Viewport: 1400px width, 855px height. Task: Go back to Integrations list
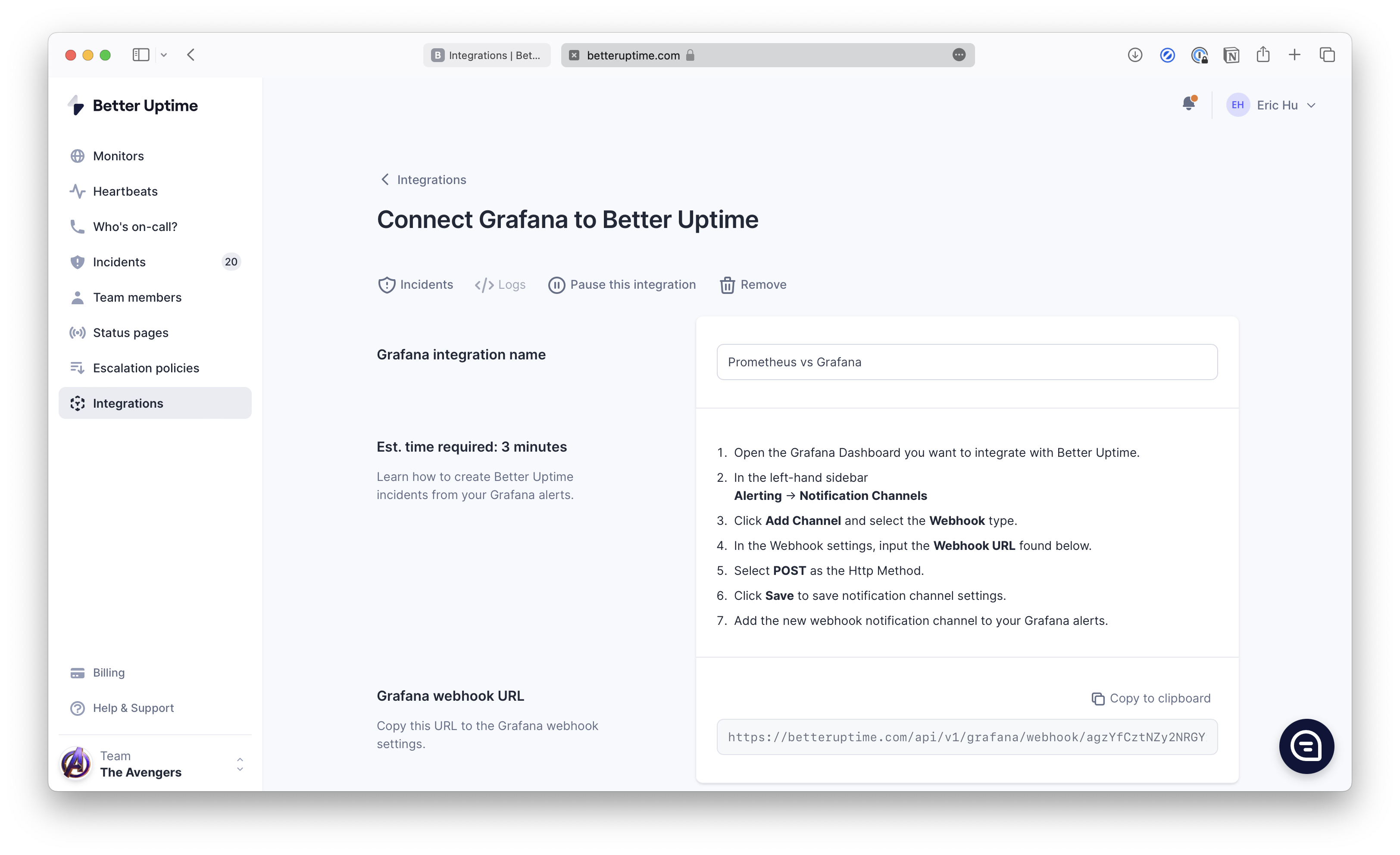[x=422, y=180]
